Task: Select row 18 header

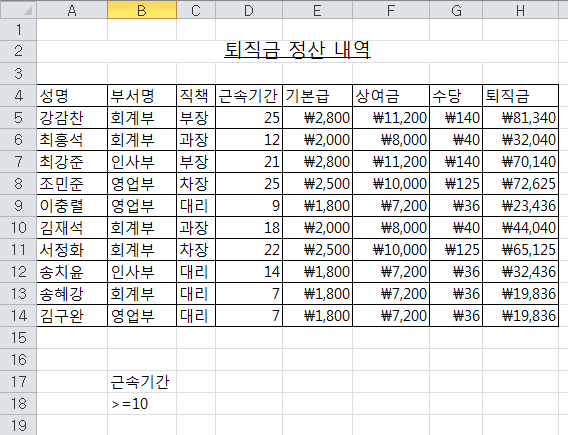Action: click(18, 403)
